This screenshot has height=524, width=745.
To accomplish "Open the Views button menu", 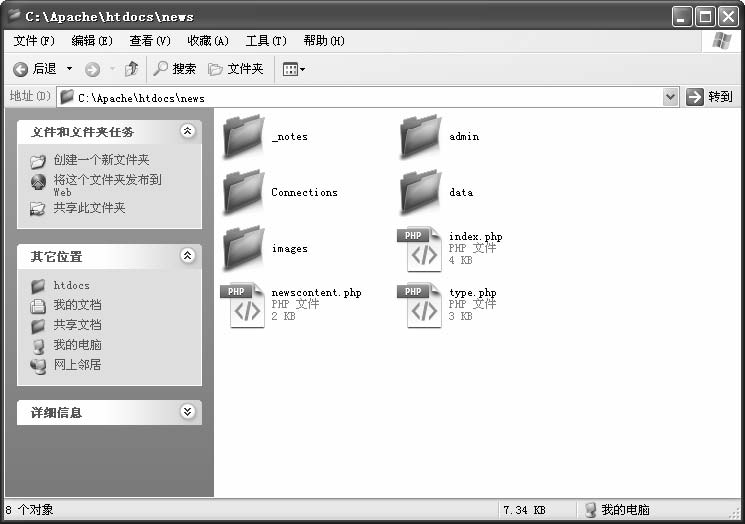I will 294,69.
